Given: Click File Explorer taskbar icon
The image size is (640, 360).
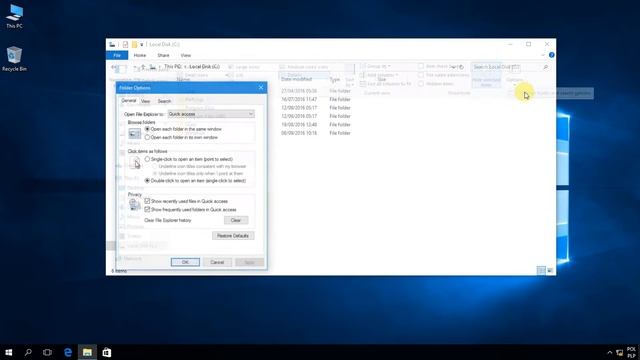Looking at the screenshot, I should click(87, 352).
